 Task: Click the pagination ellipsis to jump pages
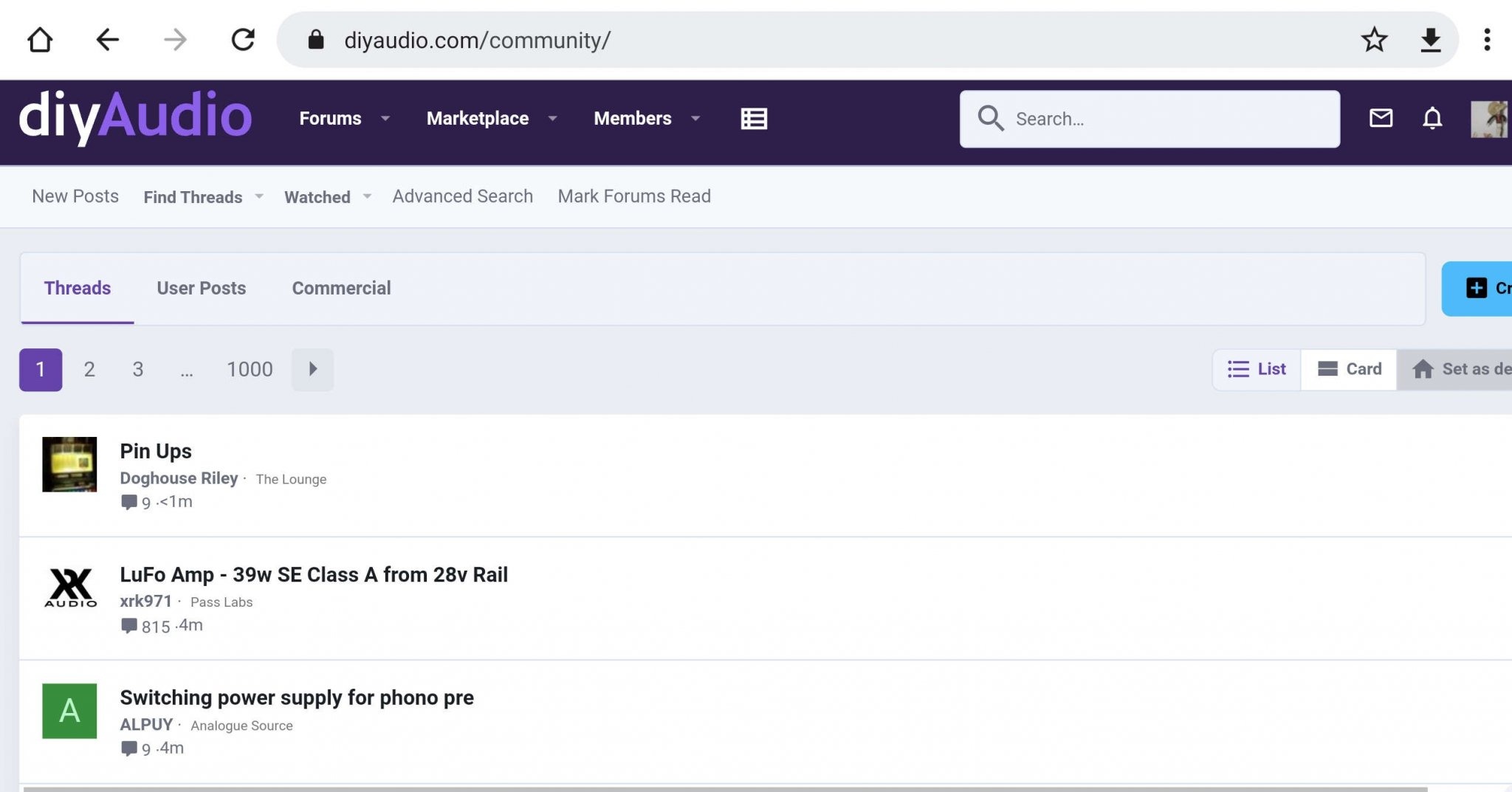click(187, 371)
